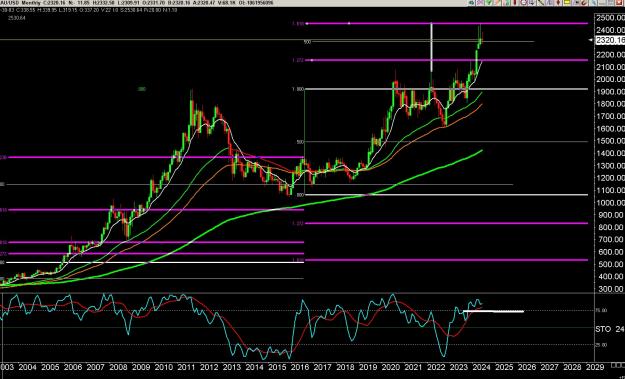The image size is (625, 379).
Task: Click the red diamond toolbar icon
Action: 558,2
